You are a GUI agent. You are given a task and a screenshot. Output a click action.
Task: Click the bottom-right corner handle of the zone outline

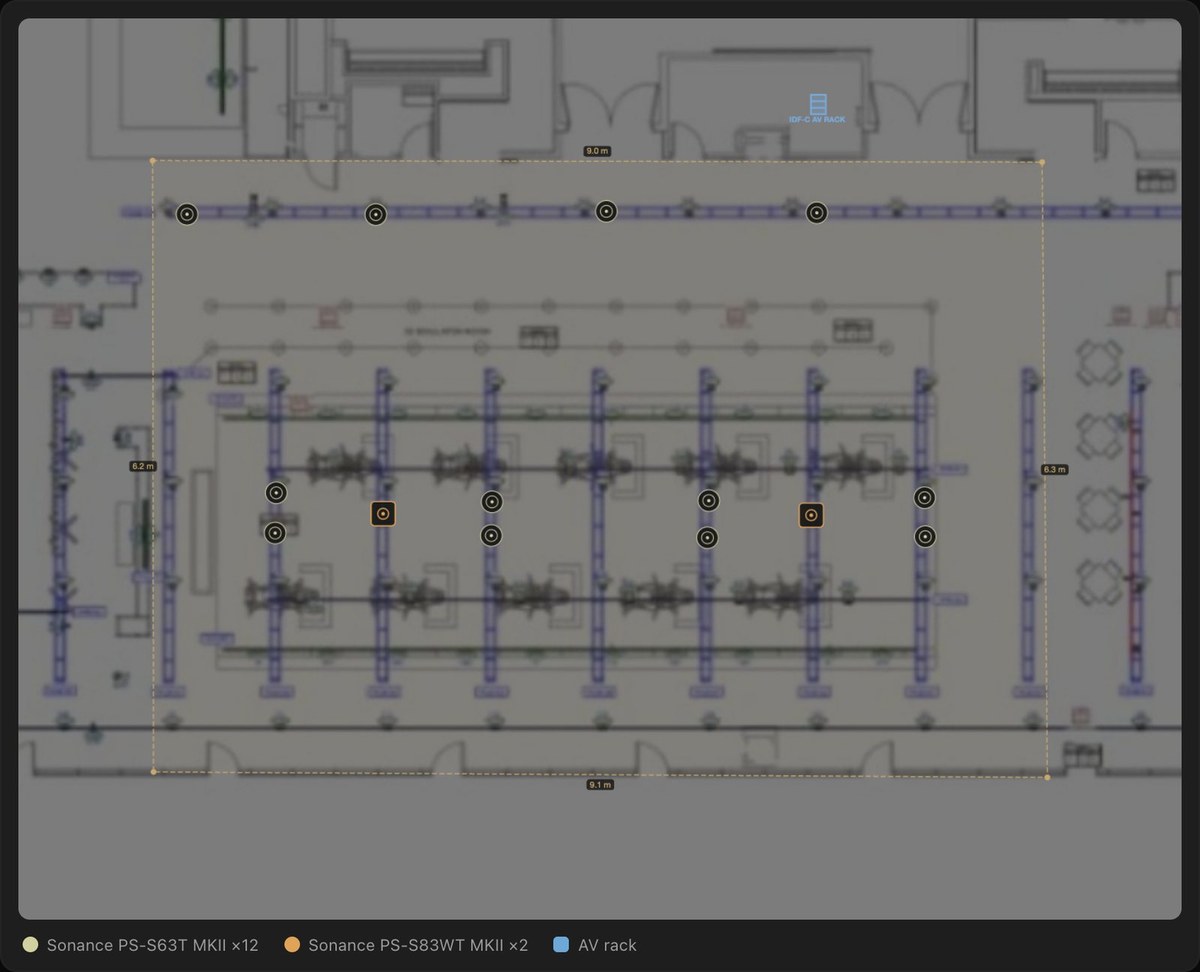(1047, 777)
